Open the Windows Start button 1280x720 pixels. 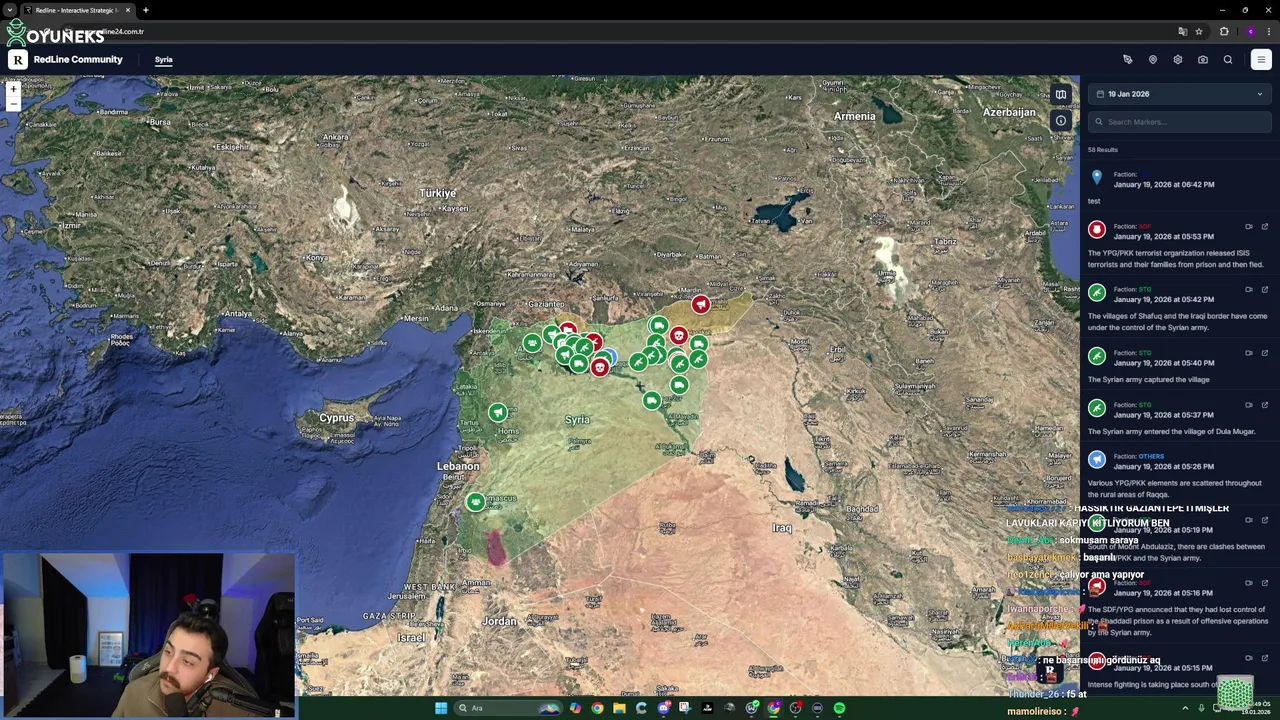point(441,708)
